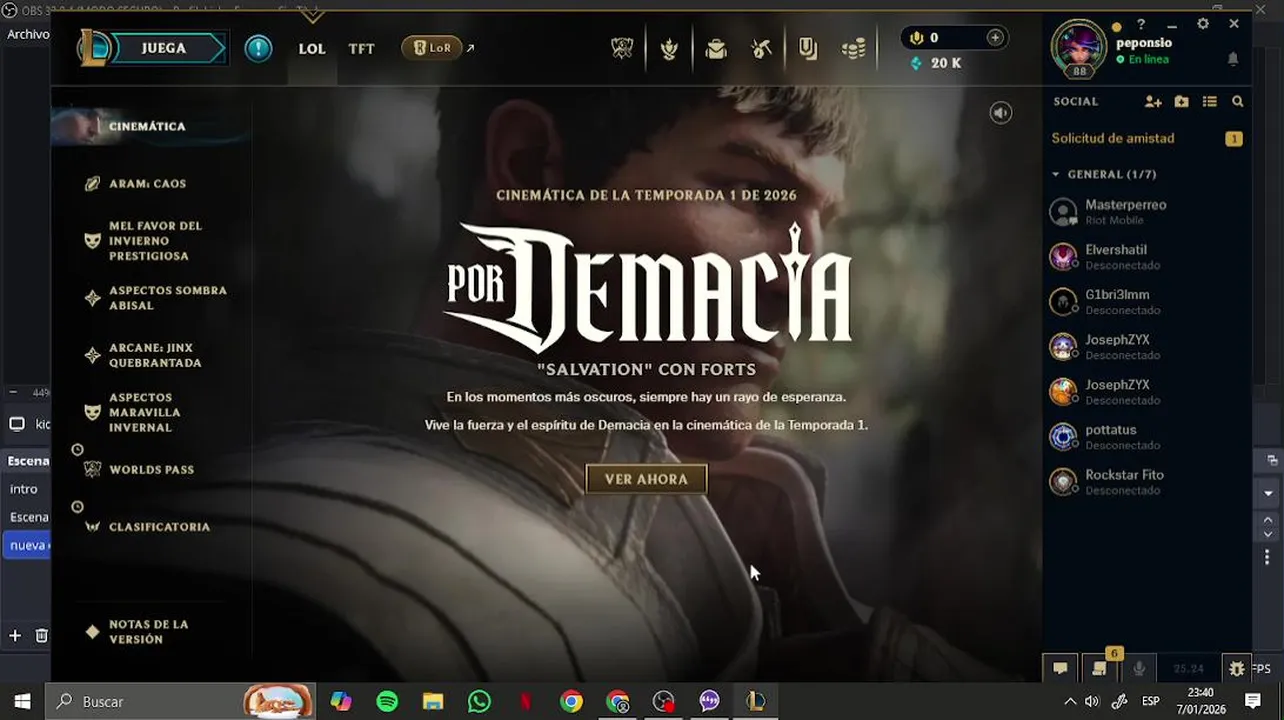The width and height of the screenshot is (1284, 720).
Task: Switch to the TFT tab
Action: (x=361, y=48)
